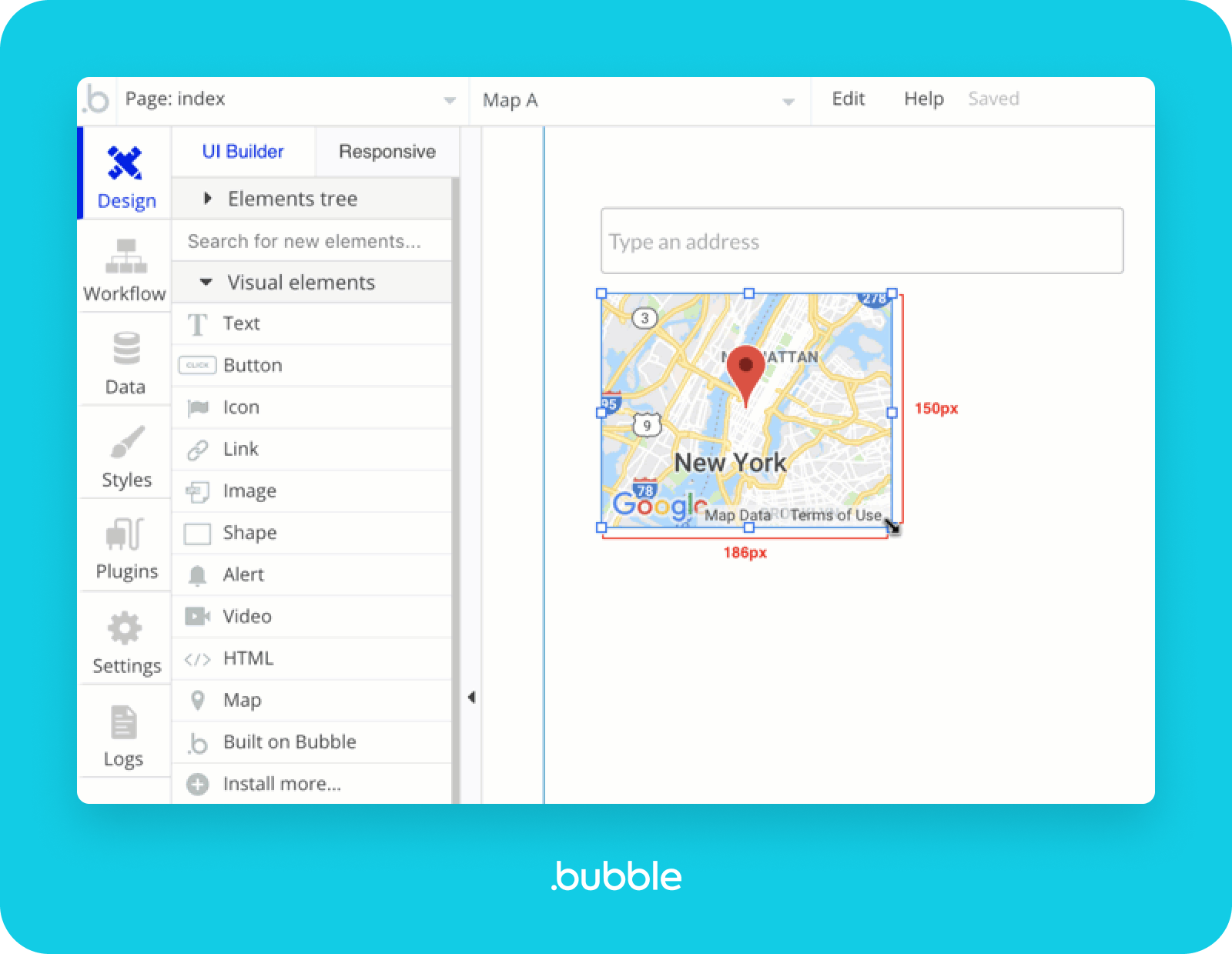Viewport: 1232px width, 954px height.
Task: Click the Shape element label
Action: click(249, 533)
